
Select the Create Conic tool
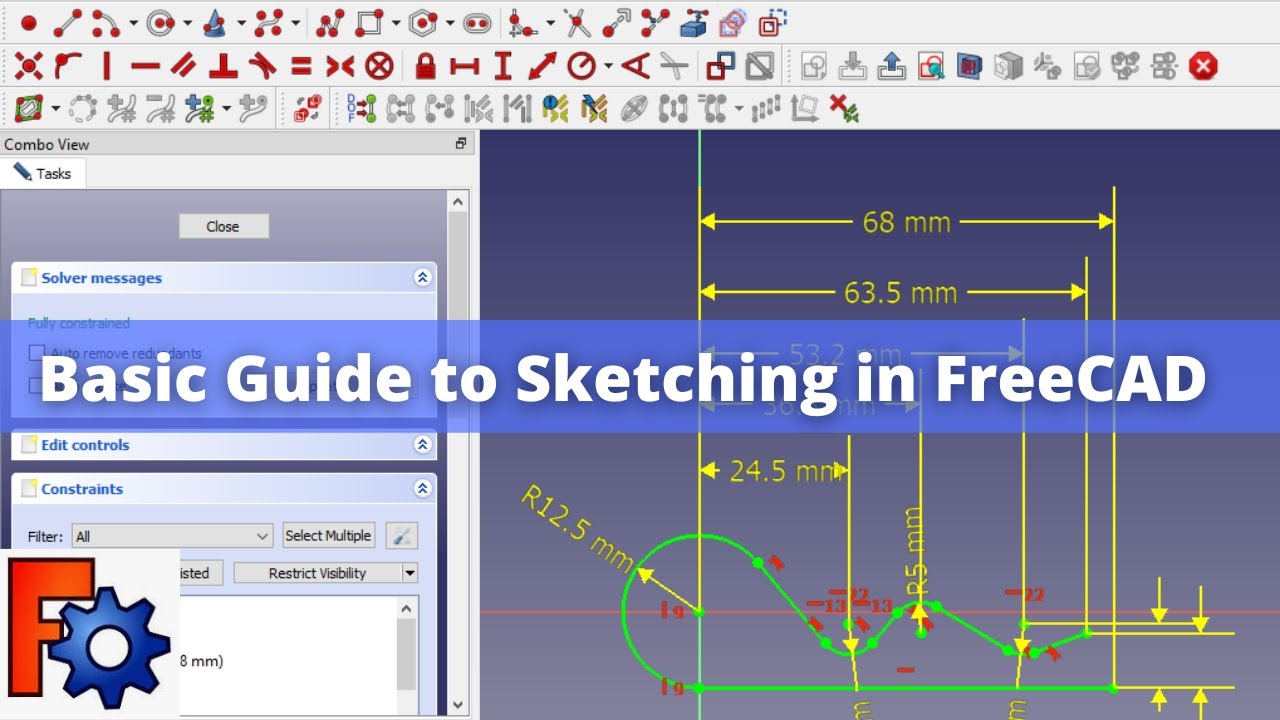coord(214,21)
